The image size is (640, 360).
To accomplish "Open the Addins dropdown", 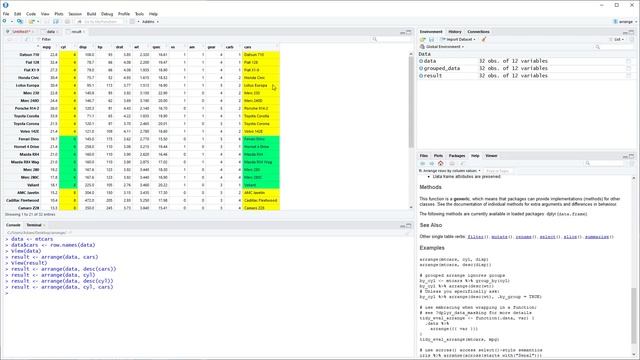I will pos(150,22).
